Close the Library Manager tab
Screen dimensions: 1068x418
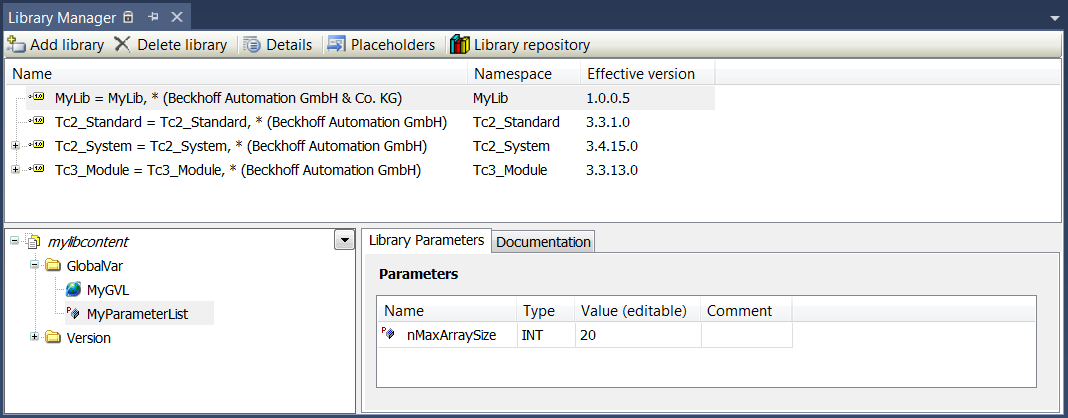(176, 17)
